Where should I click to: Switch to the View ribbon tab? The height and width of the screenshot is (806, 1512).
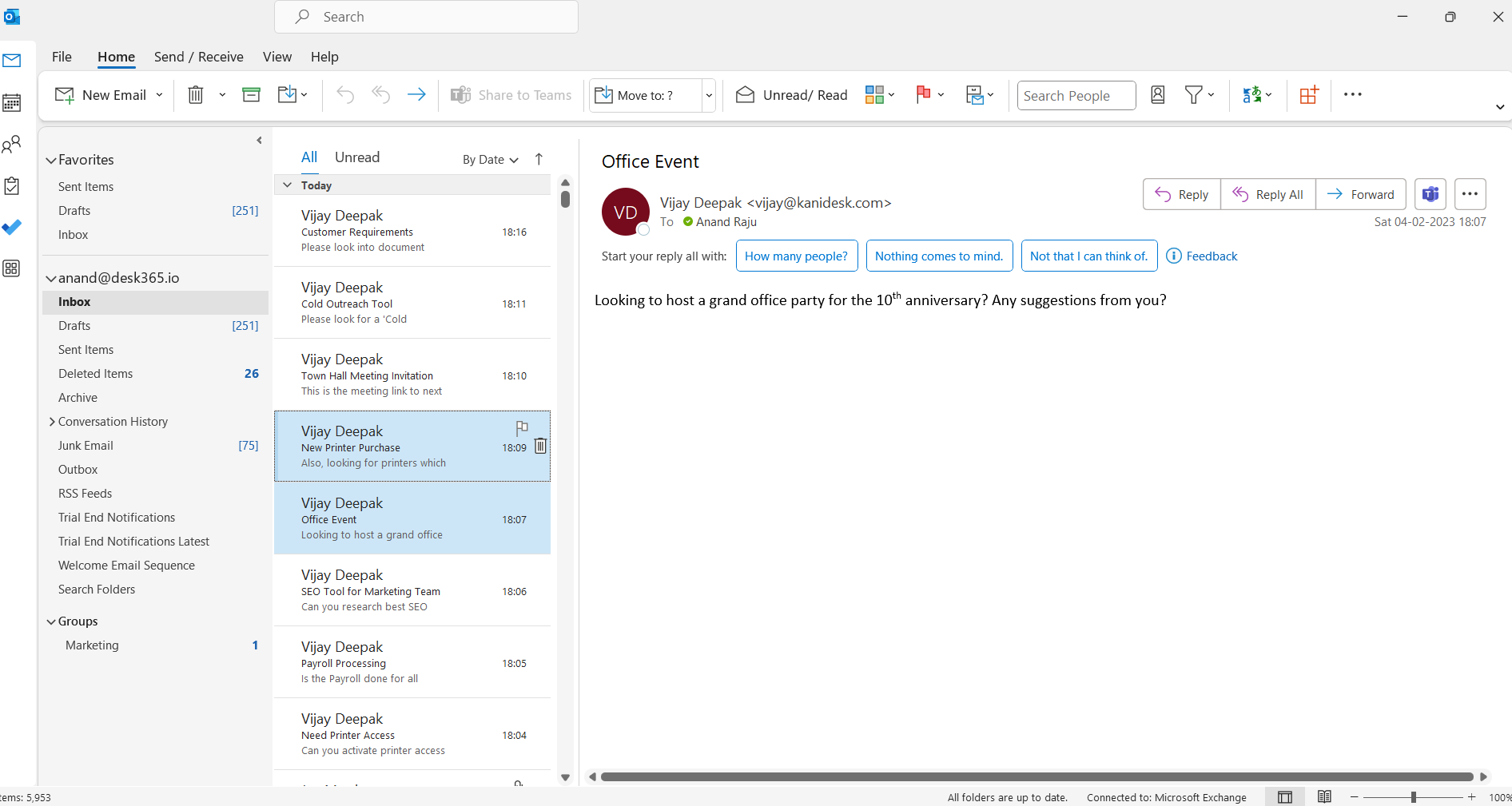(277, 57)
